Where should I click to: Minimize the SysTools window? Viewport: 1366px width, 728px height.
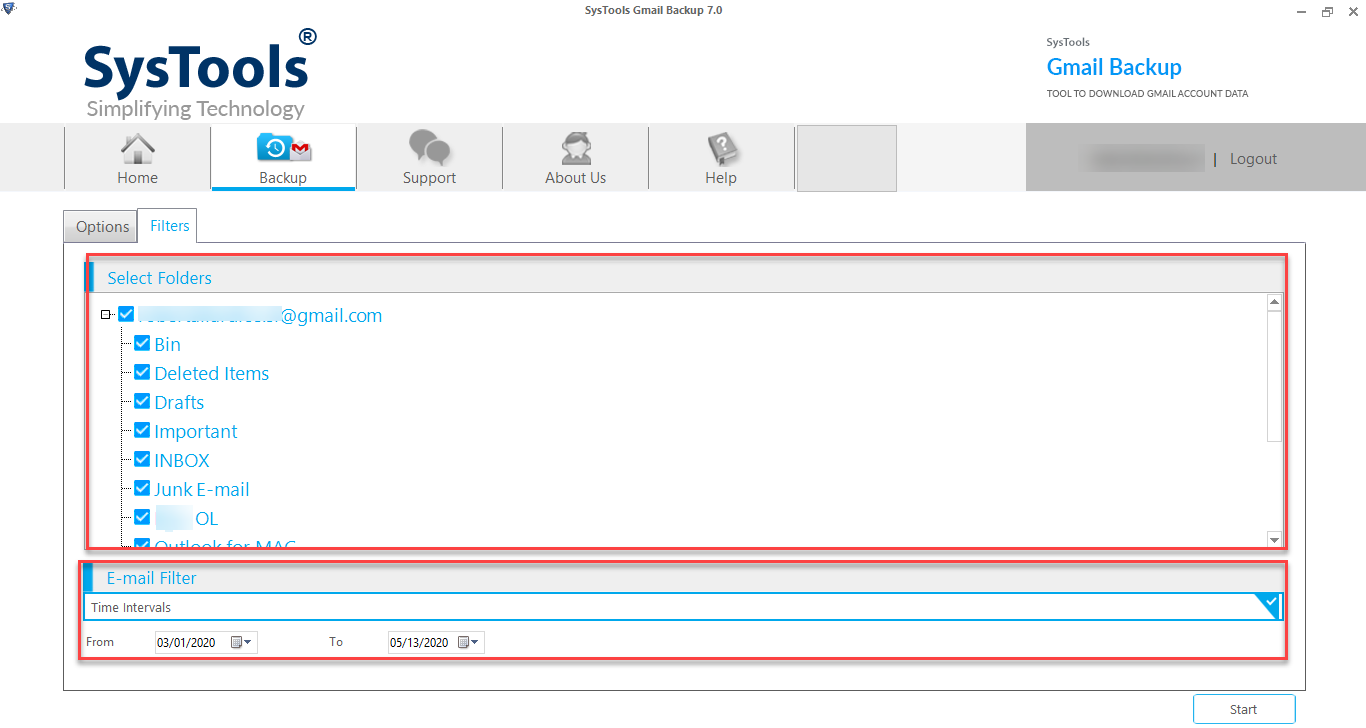pos(1300,11)
